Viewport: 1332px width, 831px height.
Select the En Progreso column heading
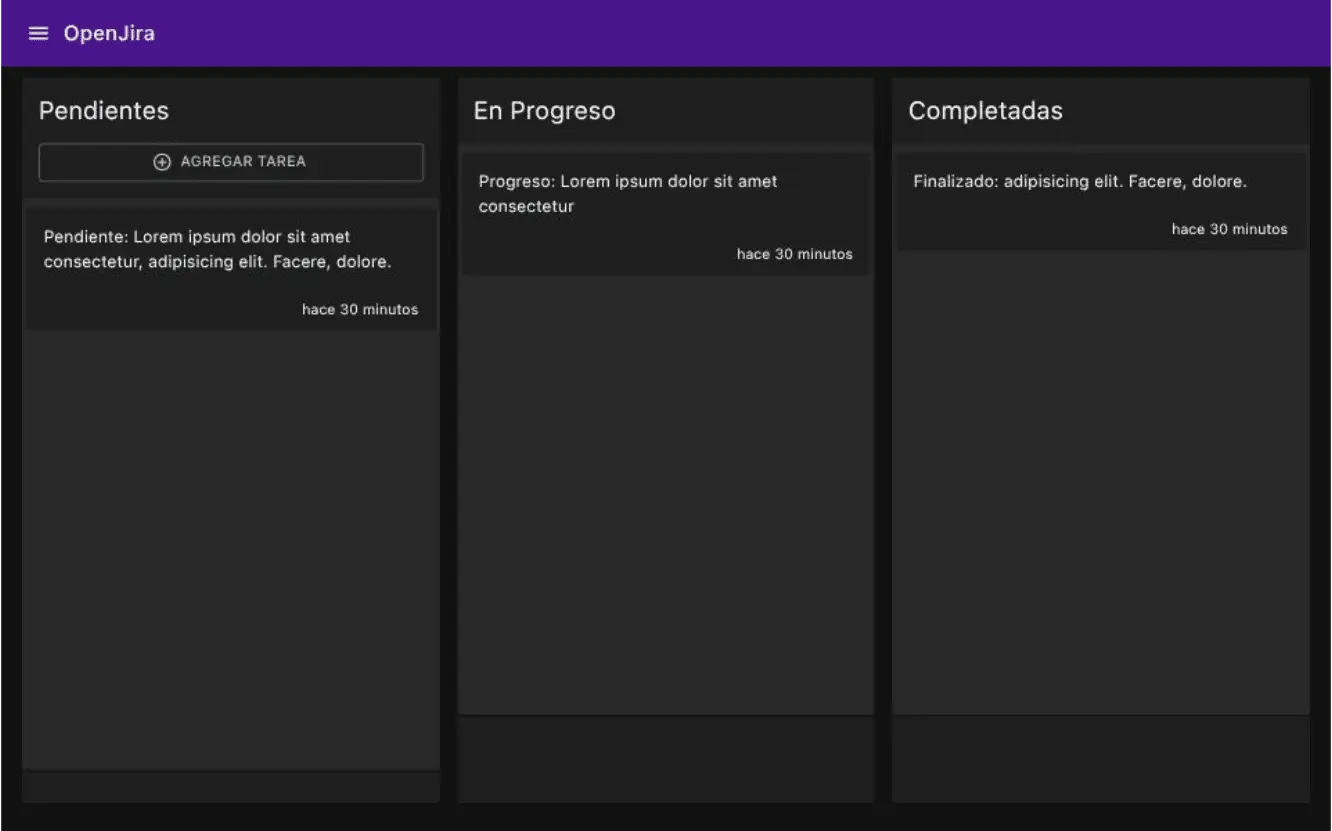point(544,111)
